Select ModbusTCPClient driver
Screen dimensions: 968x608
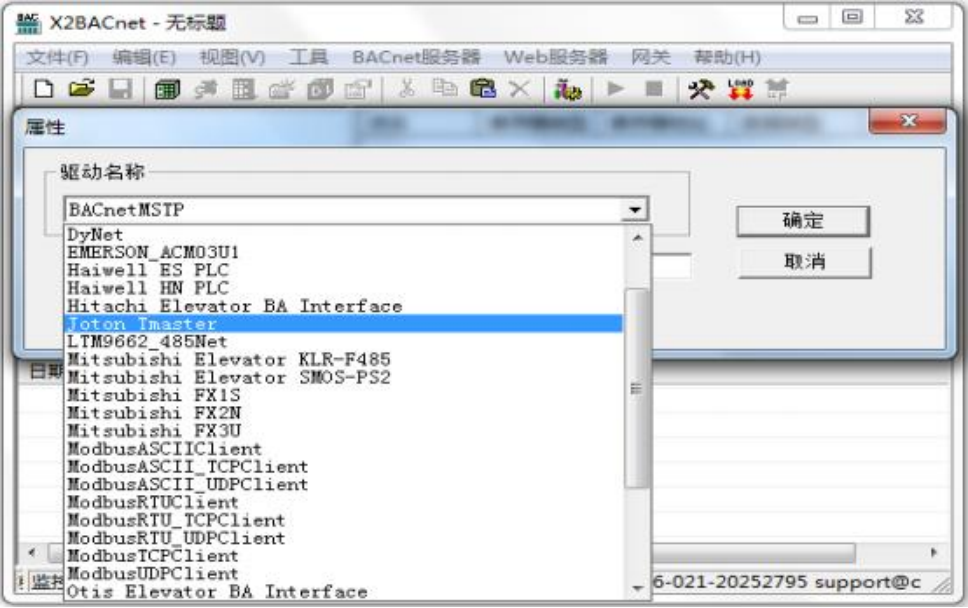coord(343,556)
